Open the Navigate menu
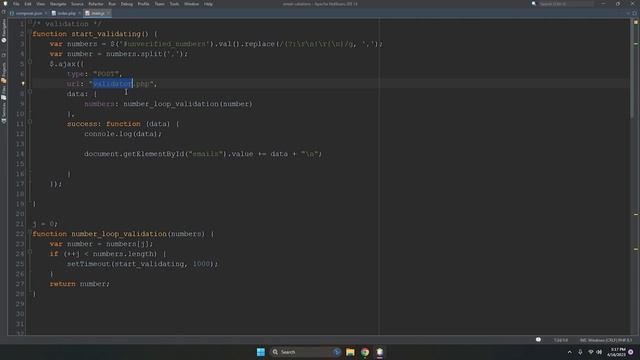 (58, 4)
